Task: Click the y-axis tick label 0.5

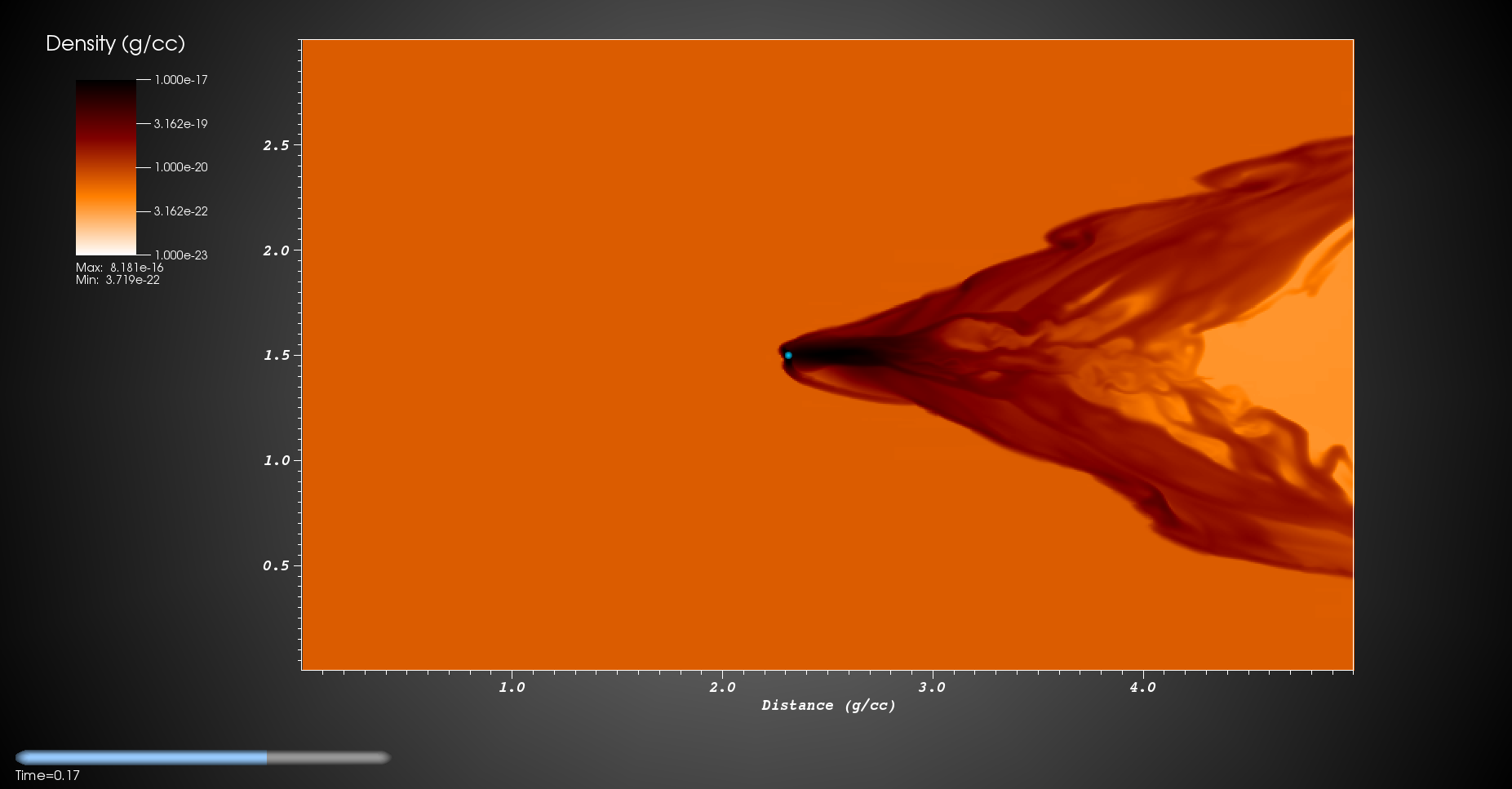Action: pyautogui.click(x=276, y=565)
